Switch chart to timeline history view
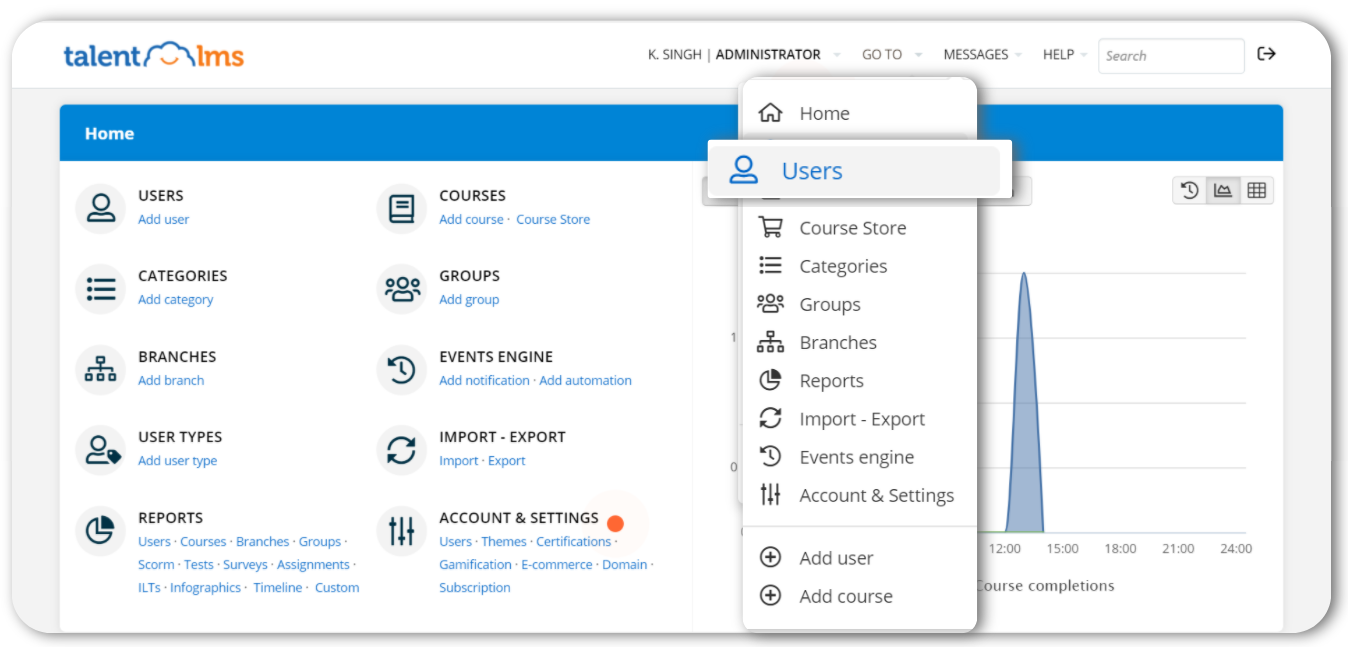The image size is (1348, 647). 1190,190
